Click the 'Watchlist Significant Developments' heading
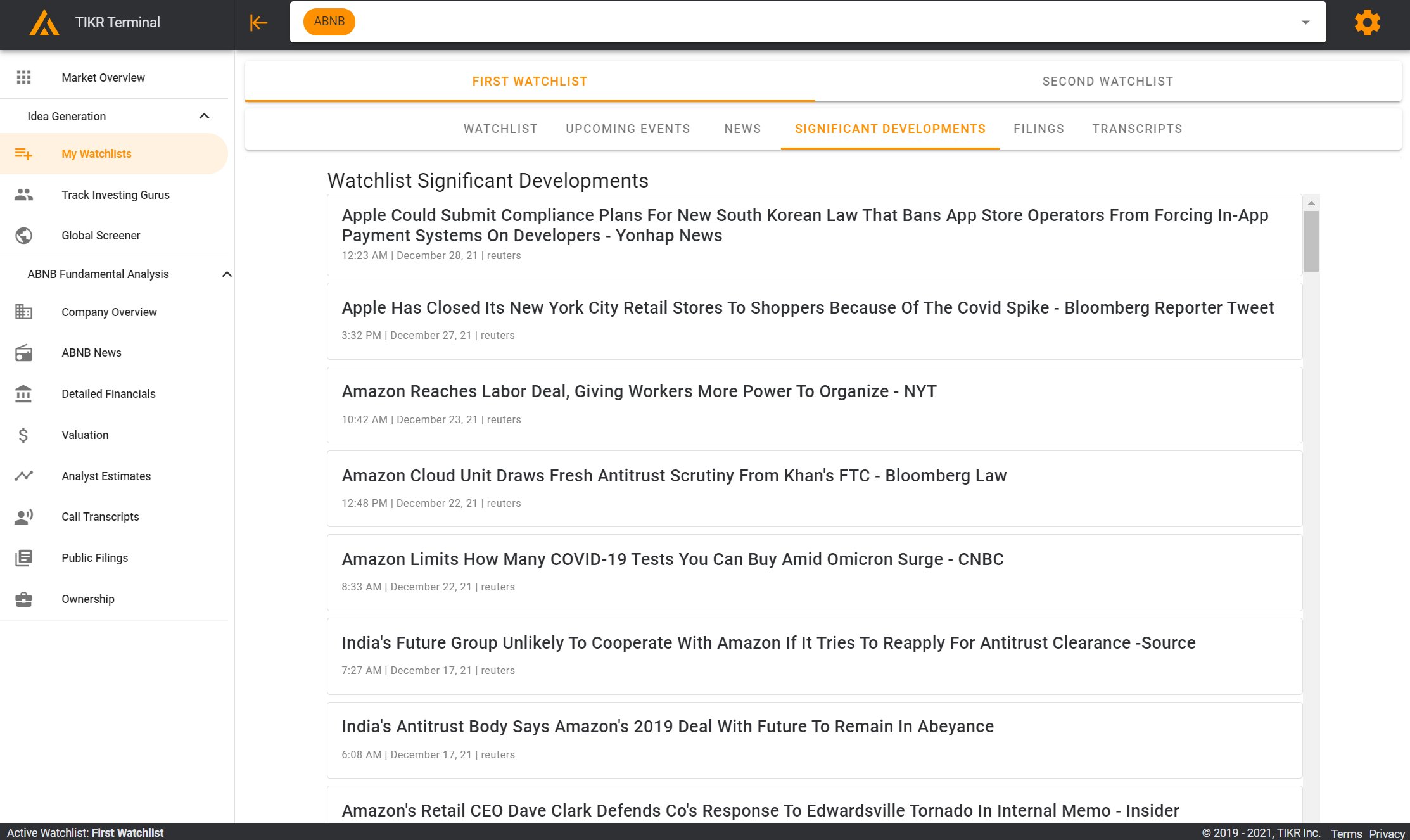 click(488, 181)
